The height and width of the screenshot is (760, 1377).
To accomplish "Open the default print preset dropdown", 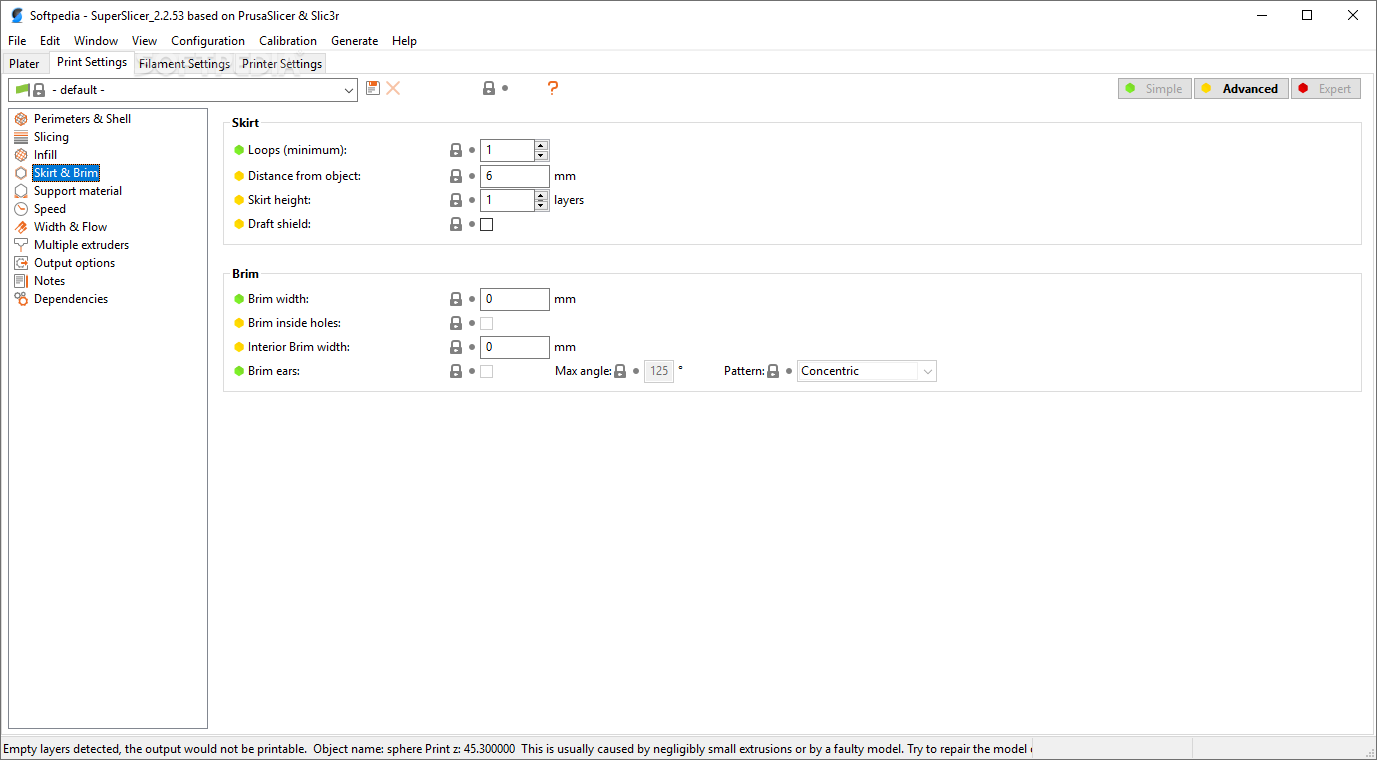I will tap(183, 90).
